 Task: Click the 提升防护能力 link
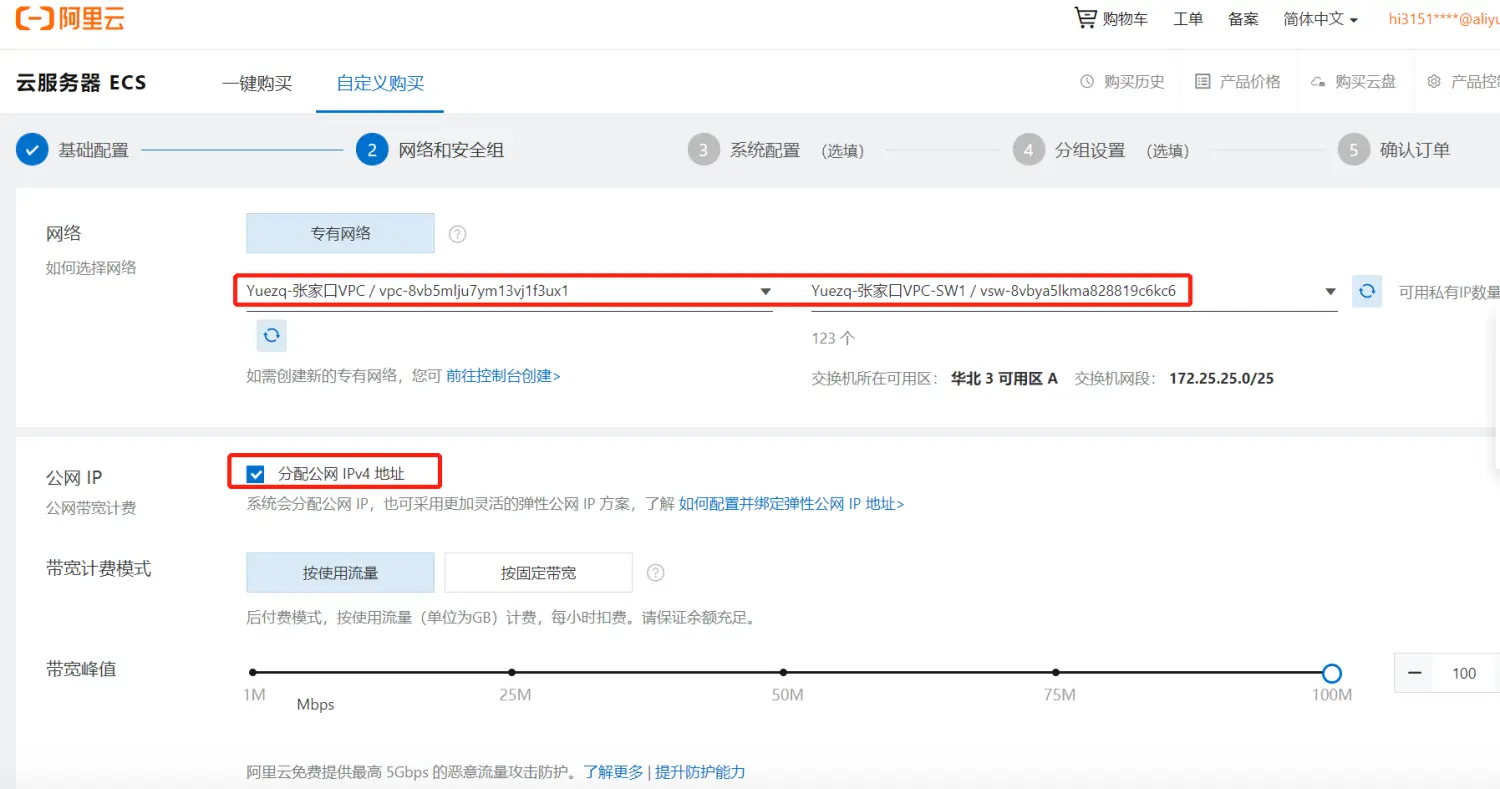(700, 772)
